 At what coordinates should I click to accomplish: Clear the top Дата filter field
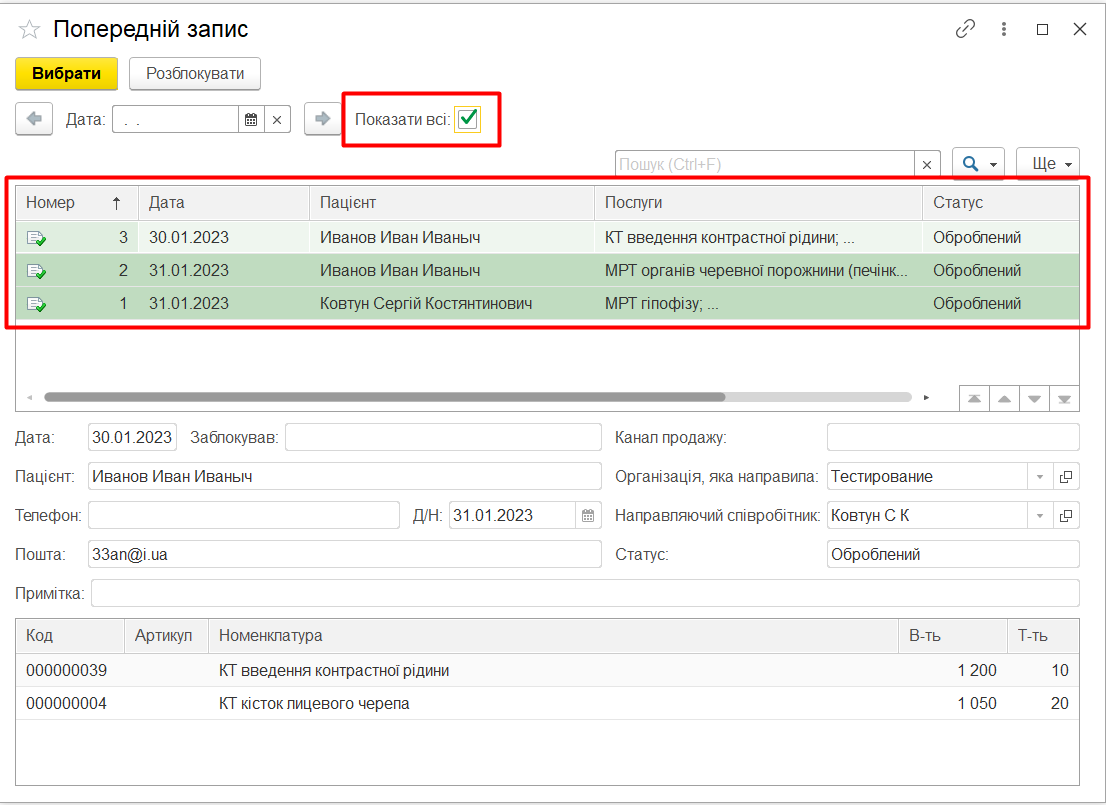coord(277,120)
